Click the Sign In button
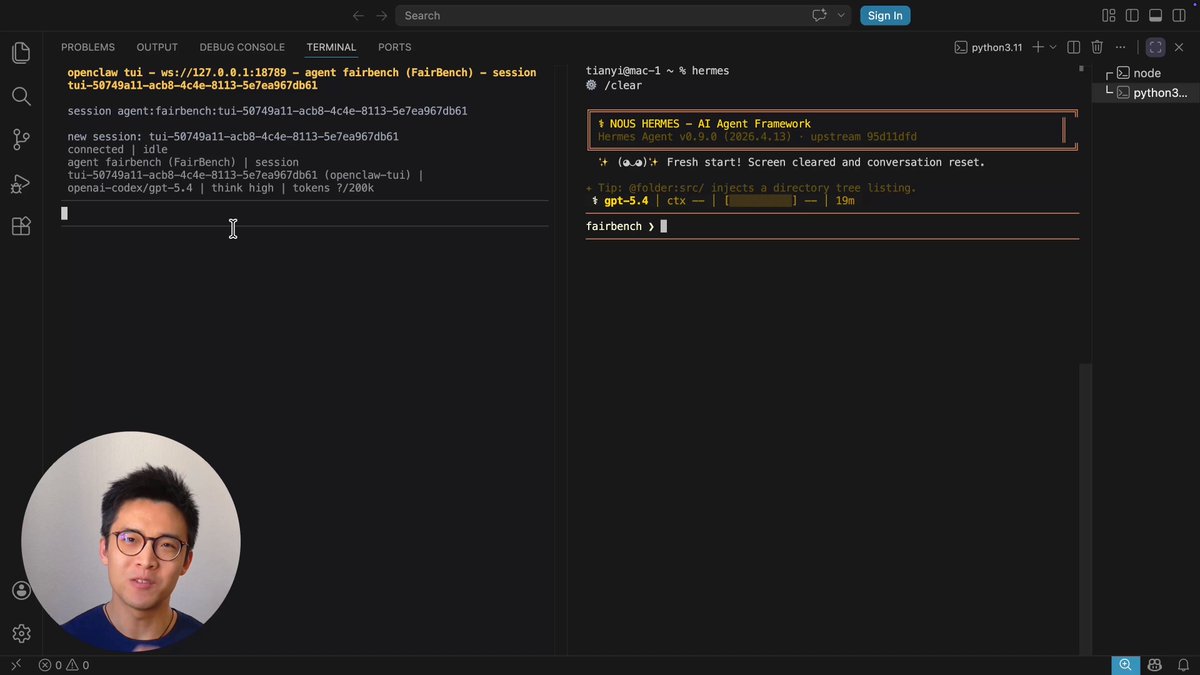 (x=885, y=15)
